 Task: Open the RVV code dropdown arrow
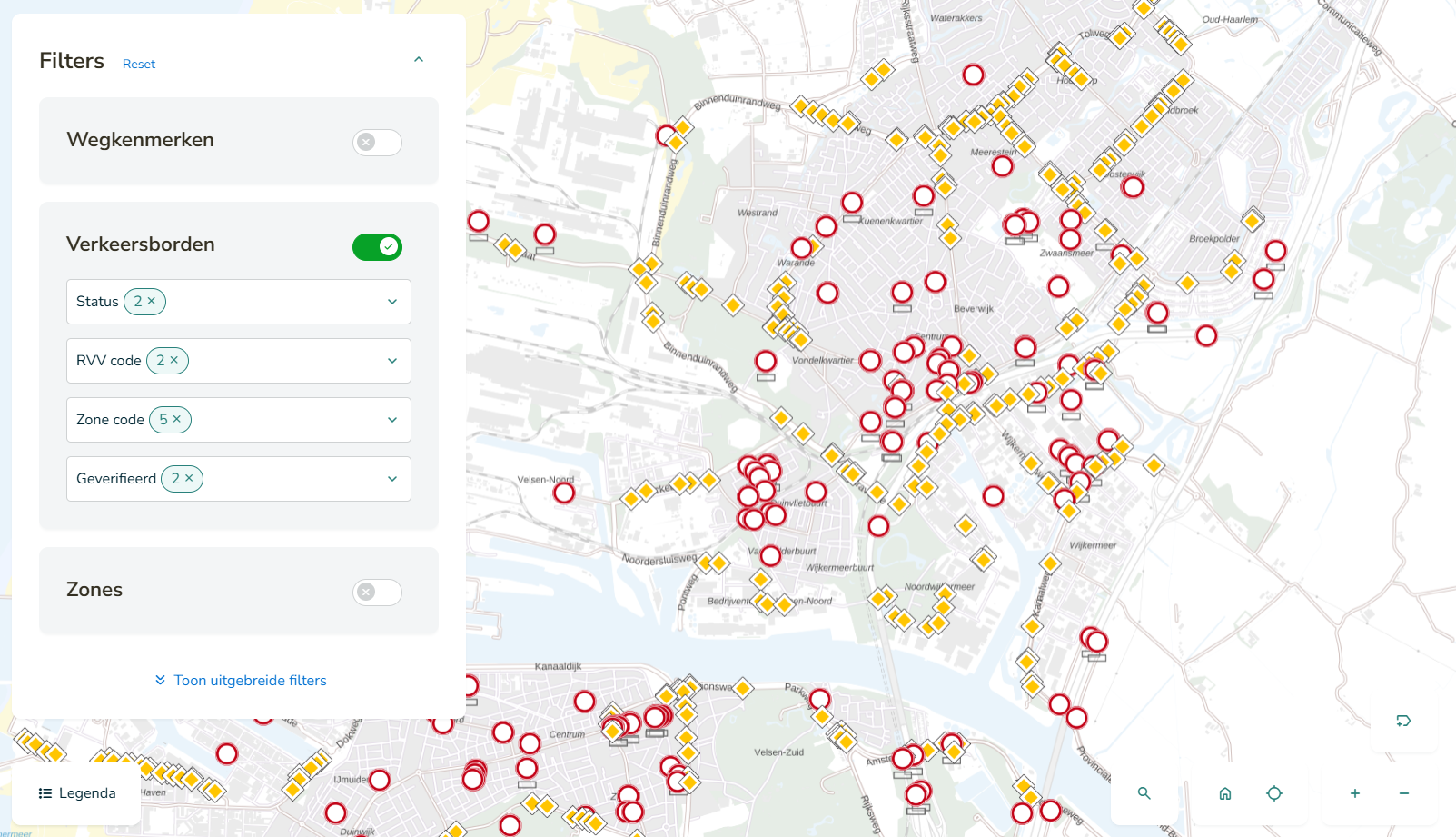[x=392, y=361]
